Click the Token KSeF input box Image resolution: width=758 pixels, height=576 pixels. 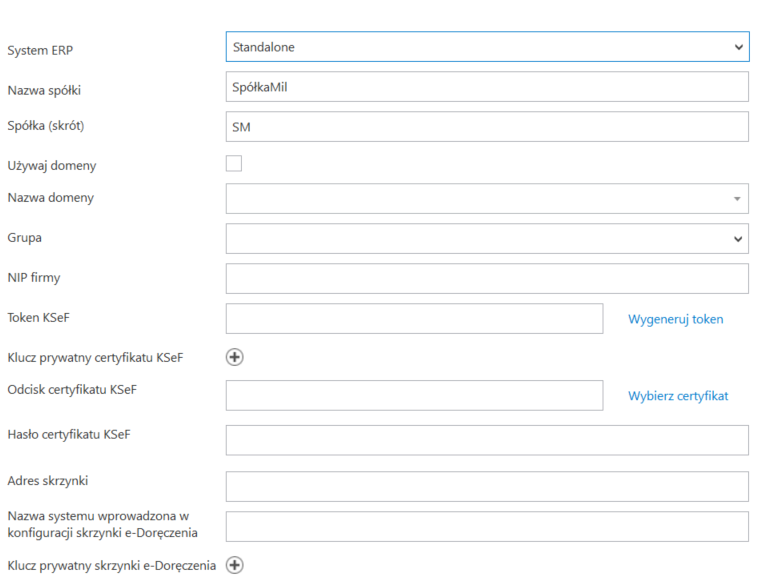414,319
